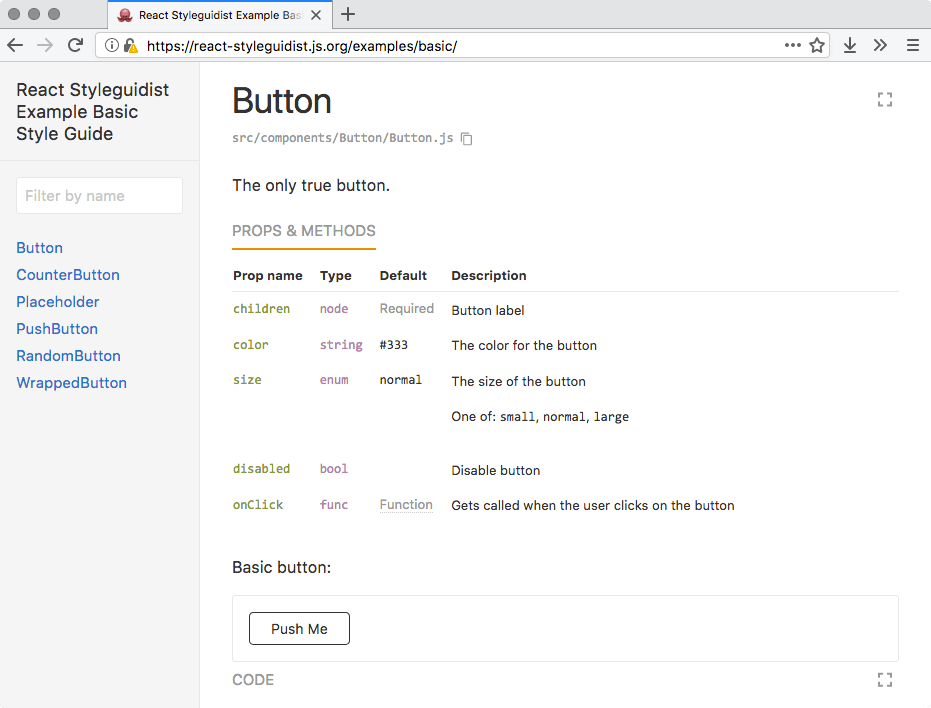Open a new browser tab
Viewport: 931px width, 708px height.
(348, 14)
